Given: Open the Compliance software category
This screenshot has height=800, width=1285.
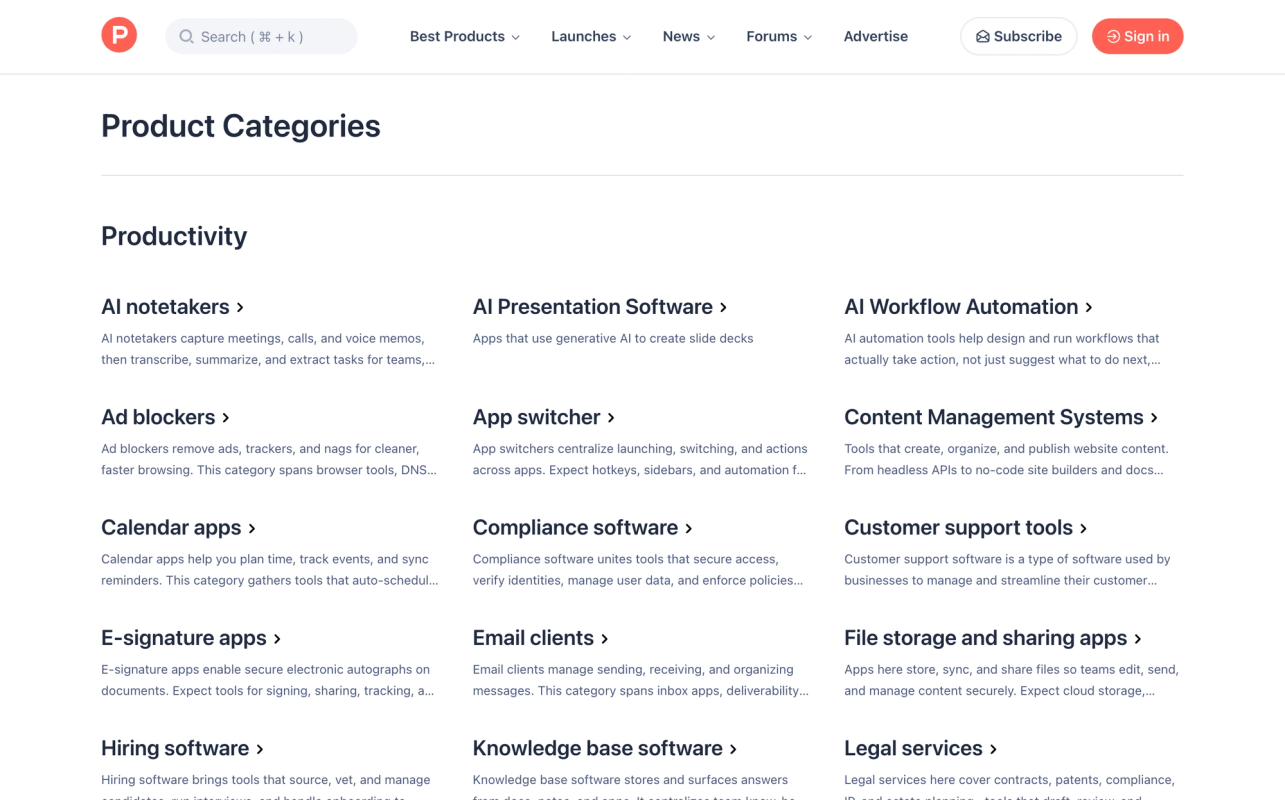Looking at the screenshot, I should tap(583, 528).
